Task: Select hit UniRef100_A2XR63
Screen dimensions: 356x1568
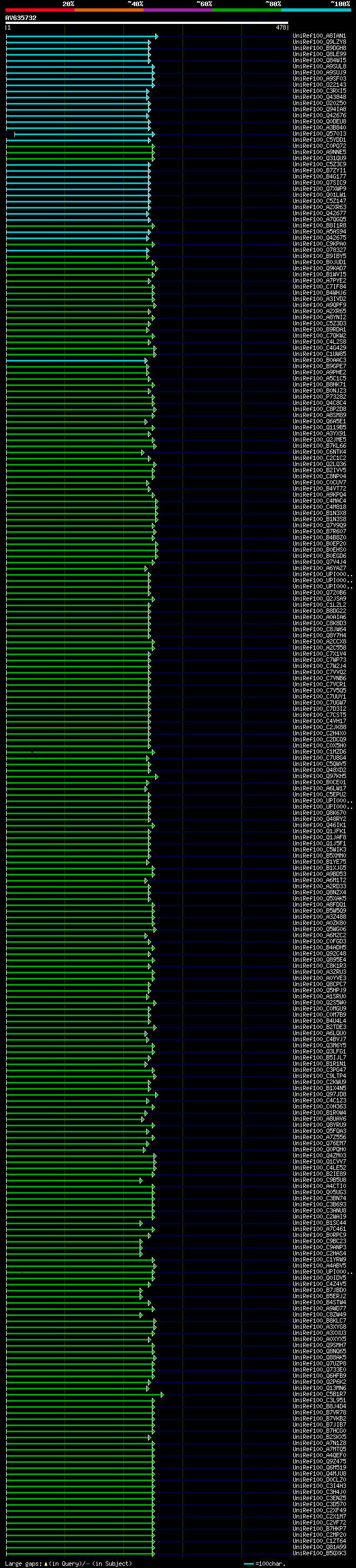Action: click(x=319, y=207)
